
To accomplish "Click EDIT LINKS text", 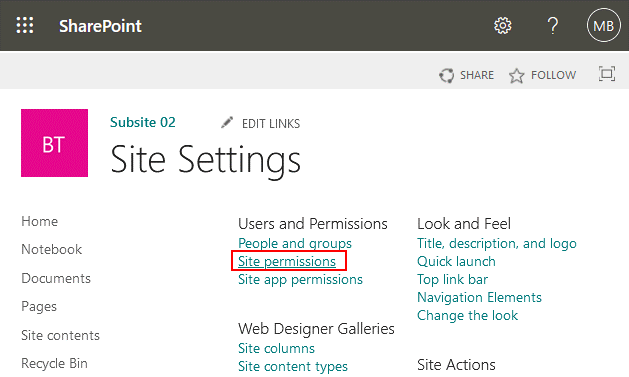I will pyautogui.click(x=271, y=124).
